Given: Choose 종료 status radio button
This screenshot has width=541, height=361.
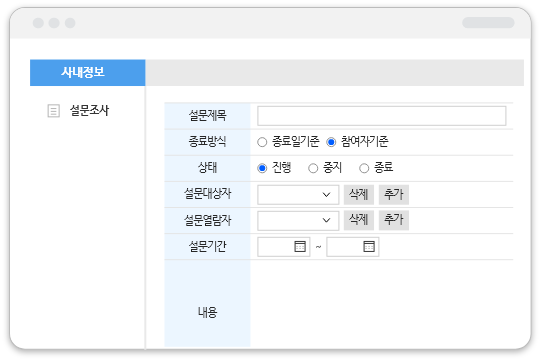Looking at the screenshot, I should (364, 168).
